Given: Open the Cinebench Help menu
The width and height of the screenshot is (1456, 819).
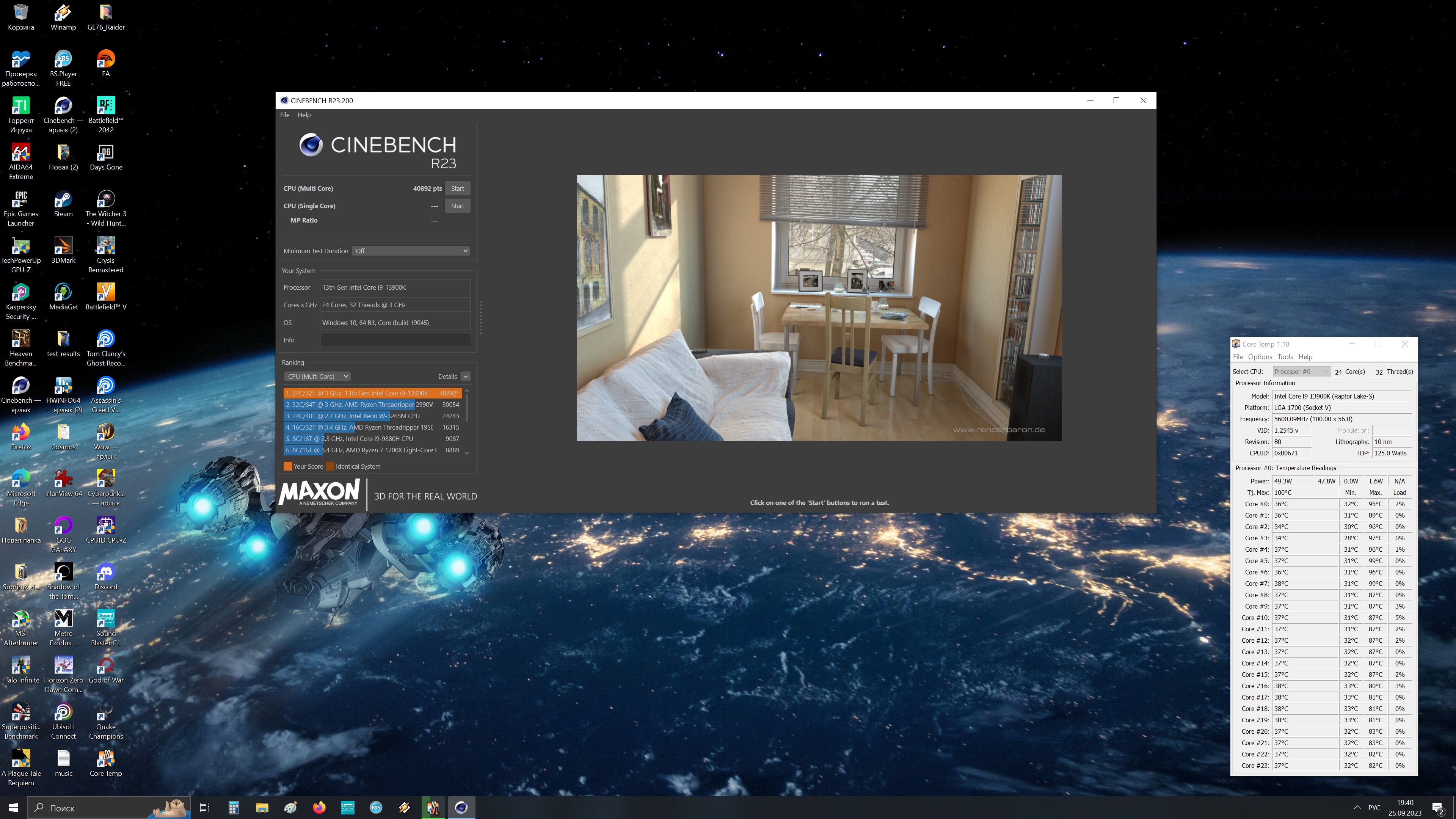Looking at the screenshot, I should [304, 115].
